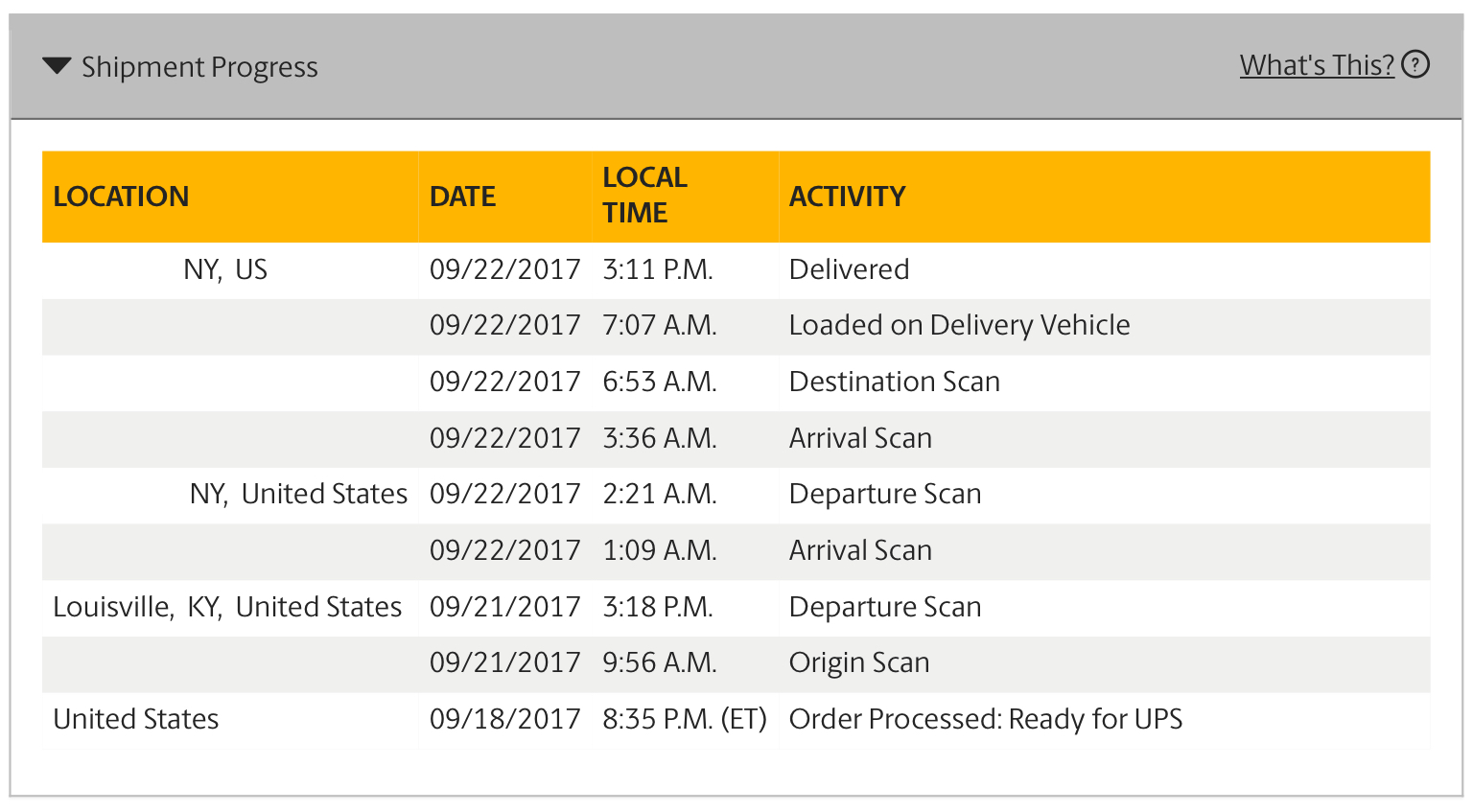Select the LOCATION column header
Image resolution: width=1473 pixels, height=812 pixels.
pyautogui.click(x=121, y=197)
